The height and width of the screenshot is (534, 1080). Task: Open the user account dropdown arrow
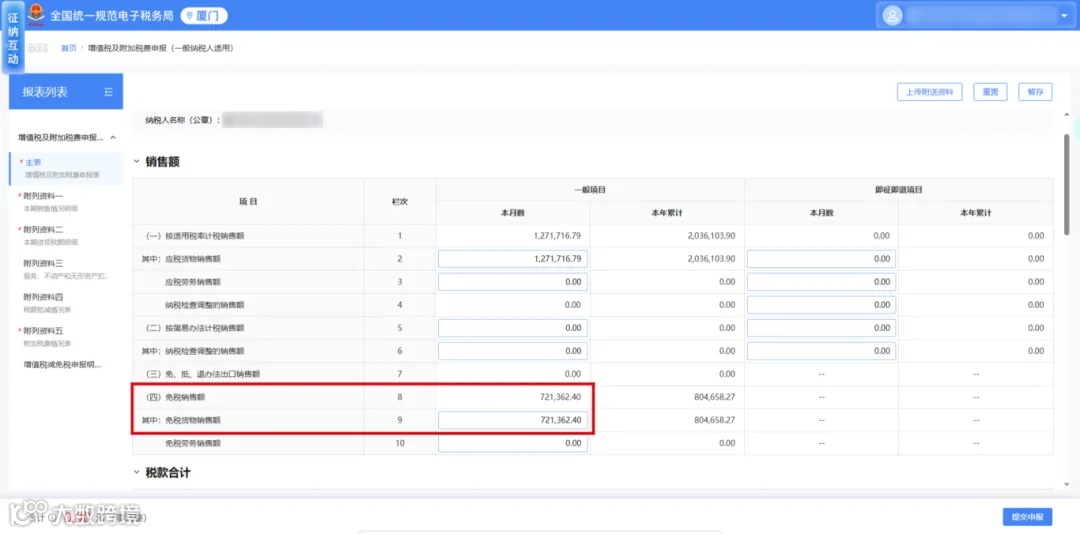1063,16
